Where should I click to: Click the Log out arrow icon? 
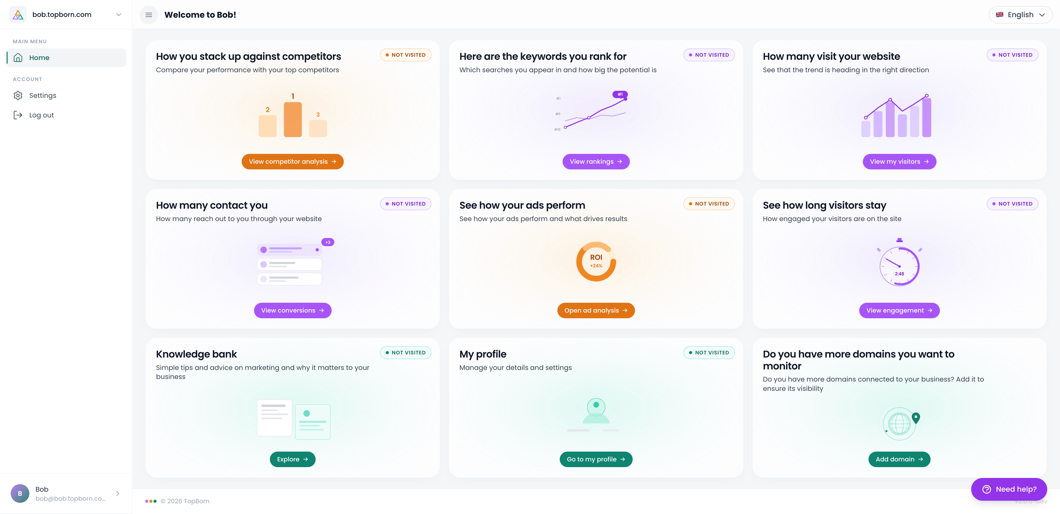18,115
